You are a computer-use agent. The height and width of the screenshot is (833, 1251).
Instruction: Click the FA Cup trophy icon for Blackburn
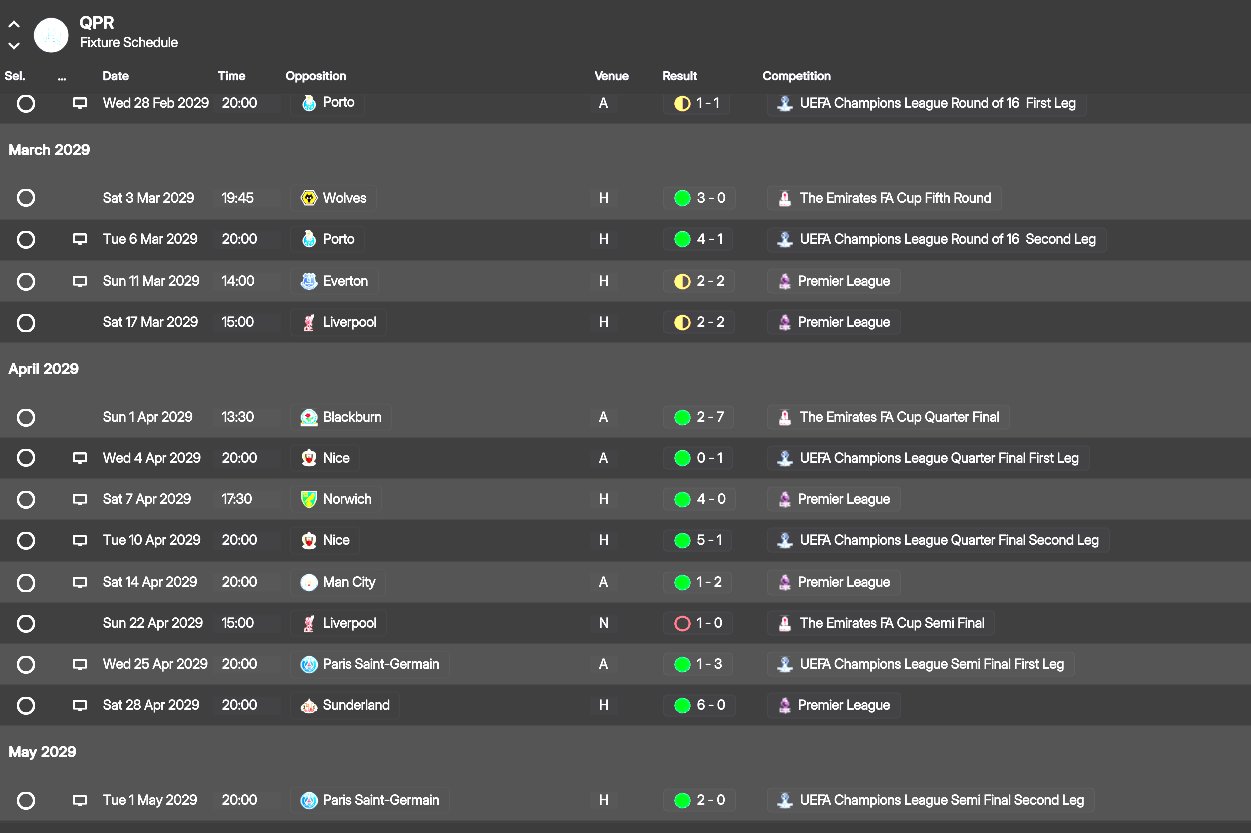click(x=786, y=417)
